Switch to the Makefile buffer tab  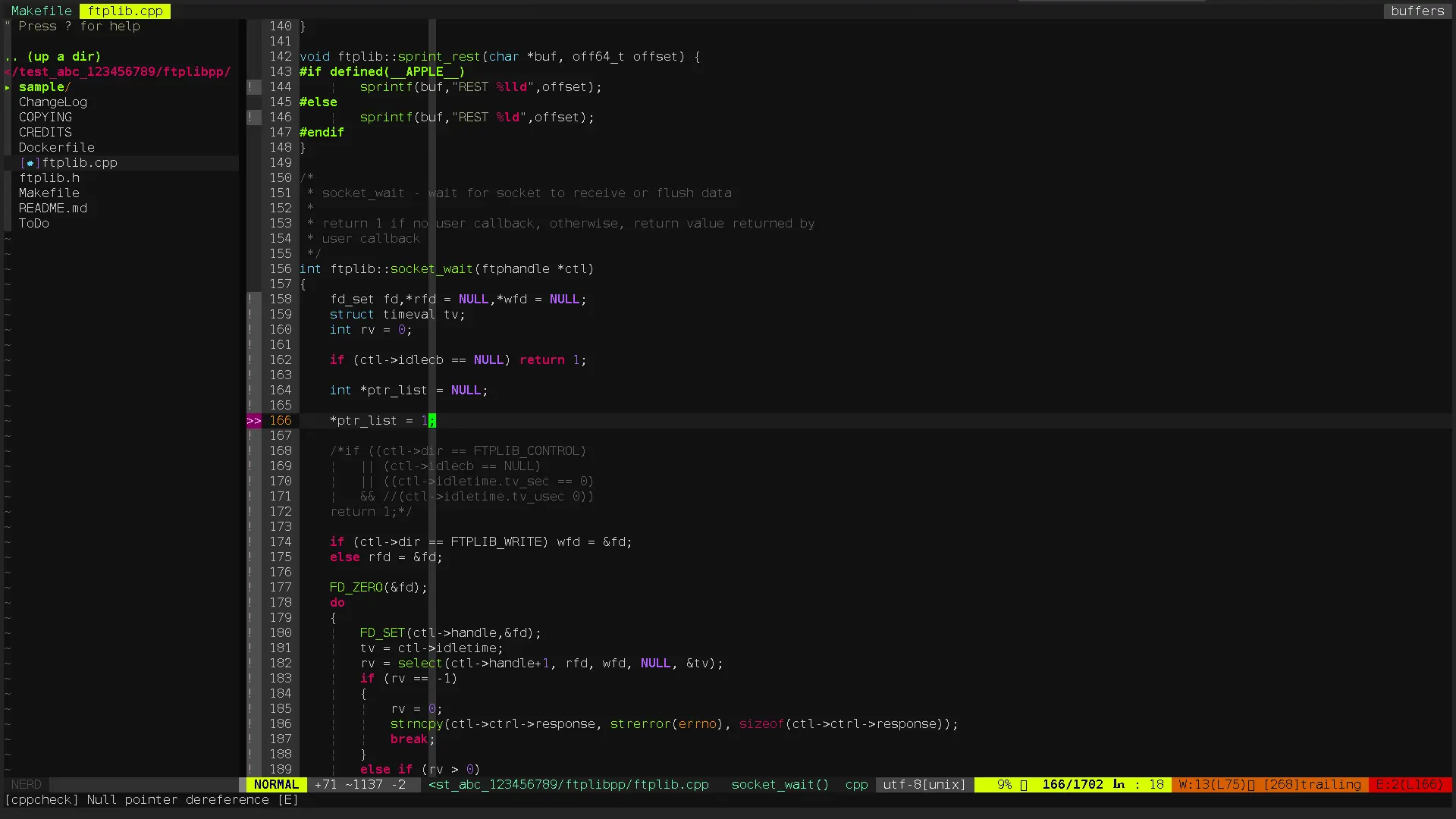(41, 11)
